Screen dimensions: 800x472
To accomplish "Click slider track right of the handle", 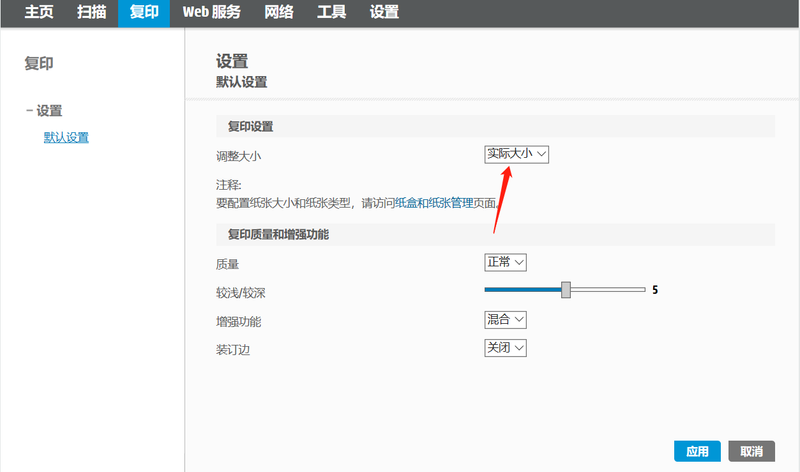I will [x=608, y=290].
